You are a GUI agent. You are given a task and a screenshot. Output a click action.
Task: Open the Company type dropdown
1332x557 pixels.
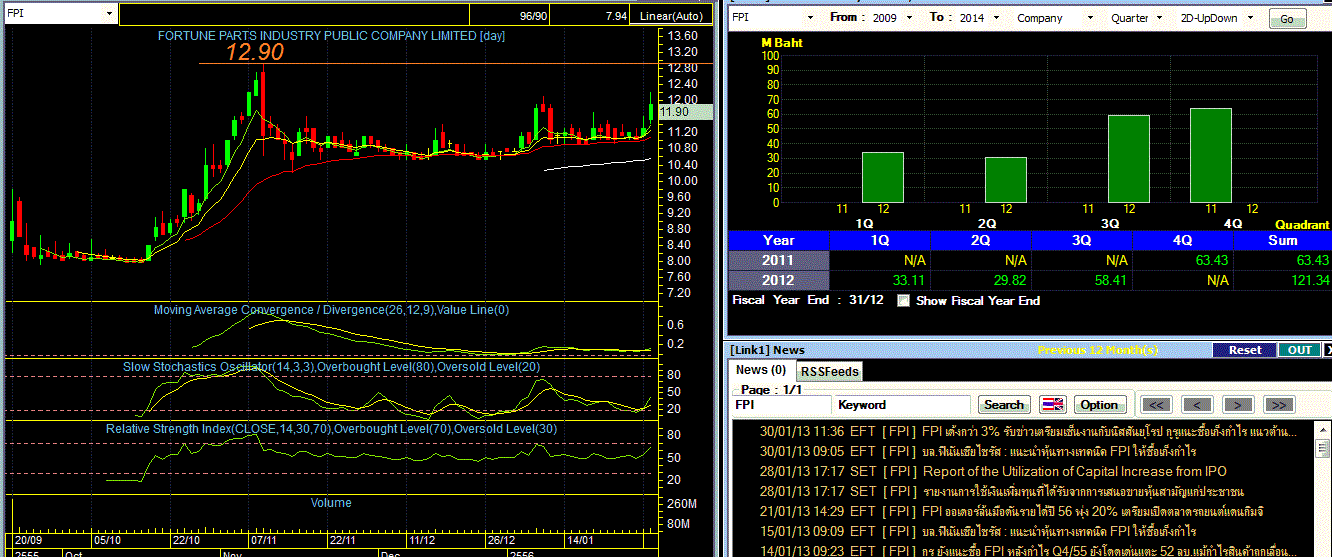click(x=1088, y=18)
